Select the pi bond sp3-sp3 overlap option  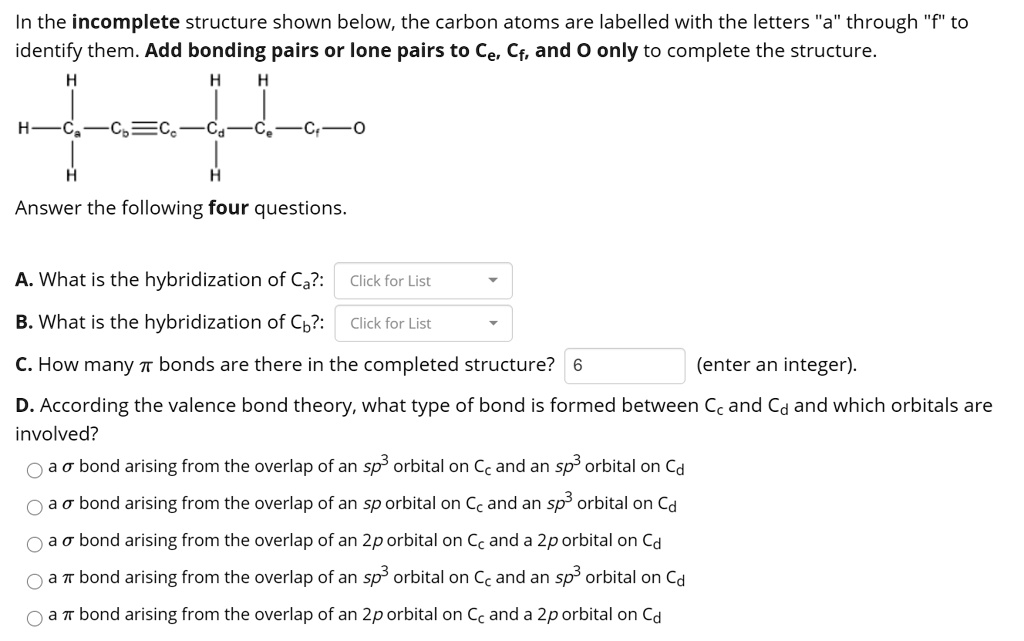tap(33, 578)
